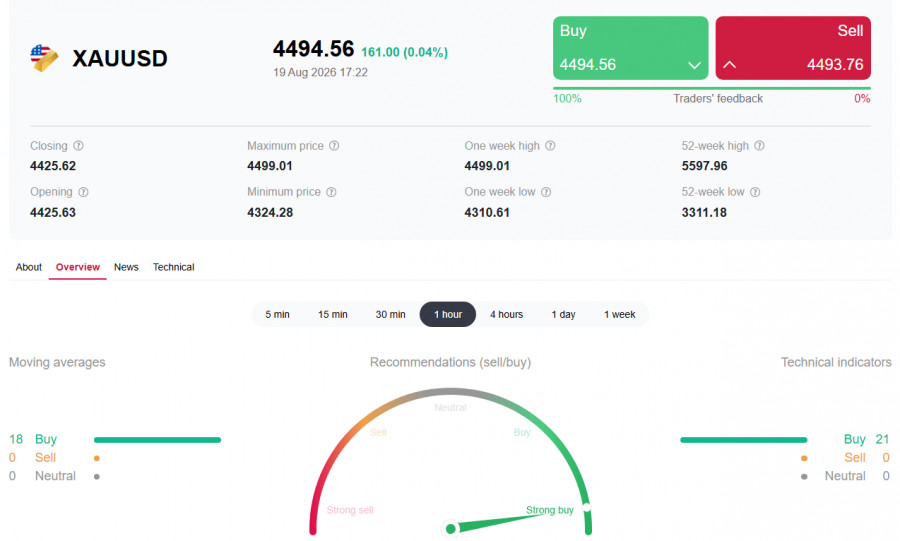Open the News tab
This screenshot has height=541, width=900.
(x=126, y=267)
